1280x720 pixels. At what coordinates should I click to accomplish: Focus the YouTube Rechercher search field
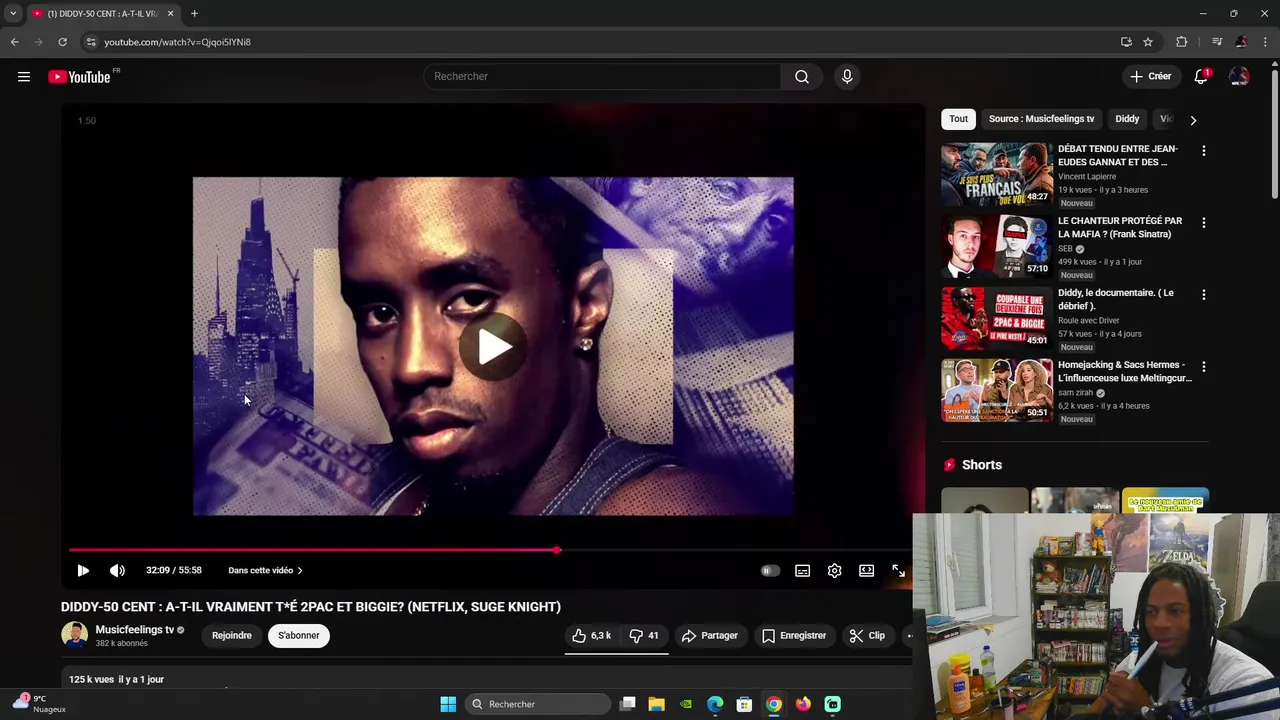(x=602, y=77)
